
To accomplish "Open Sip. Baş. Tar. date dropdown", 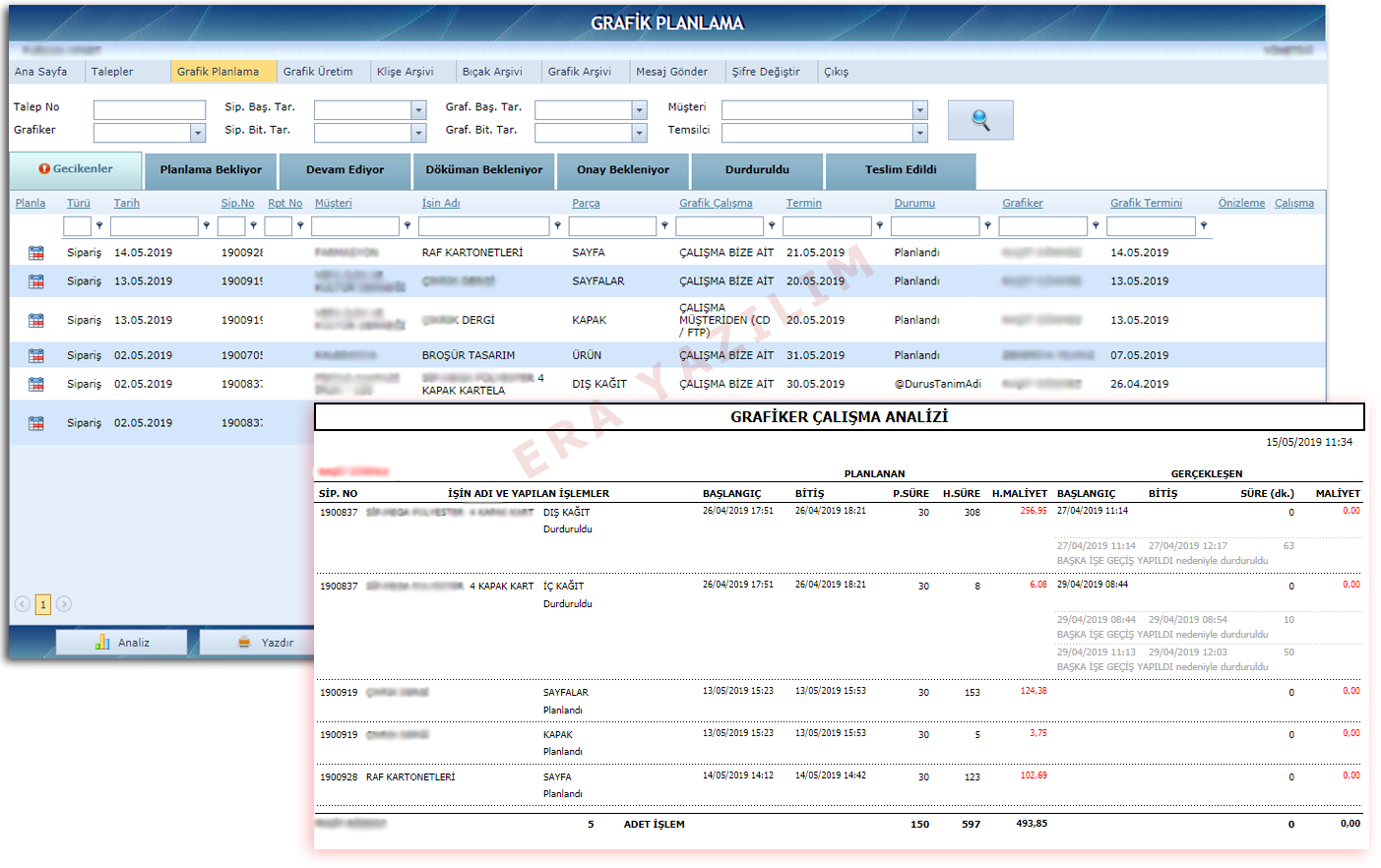I will [x=418, y=110].
